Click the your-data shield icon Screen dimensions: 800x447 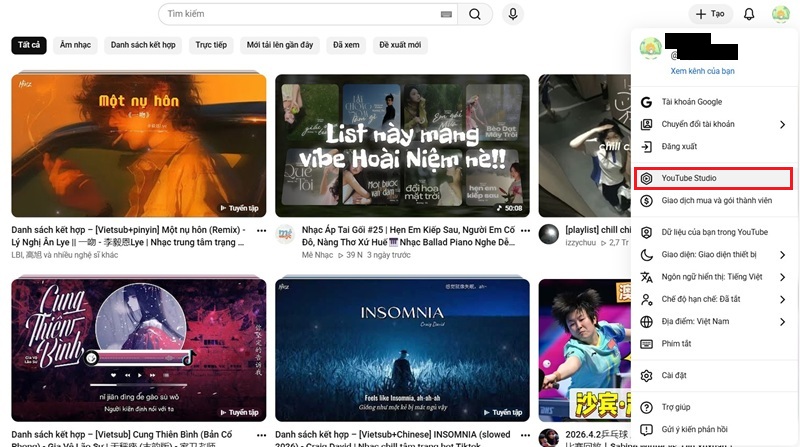coord(646,232)
